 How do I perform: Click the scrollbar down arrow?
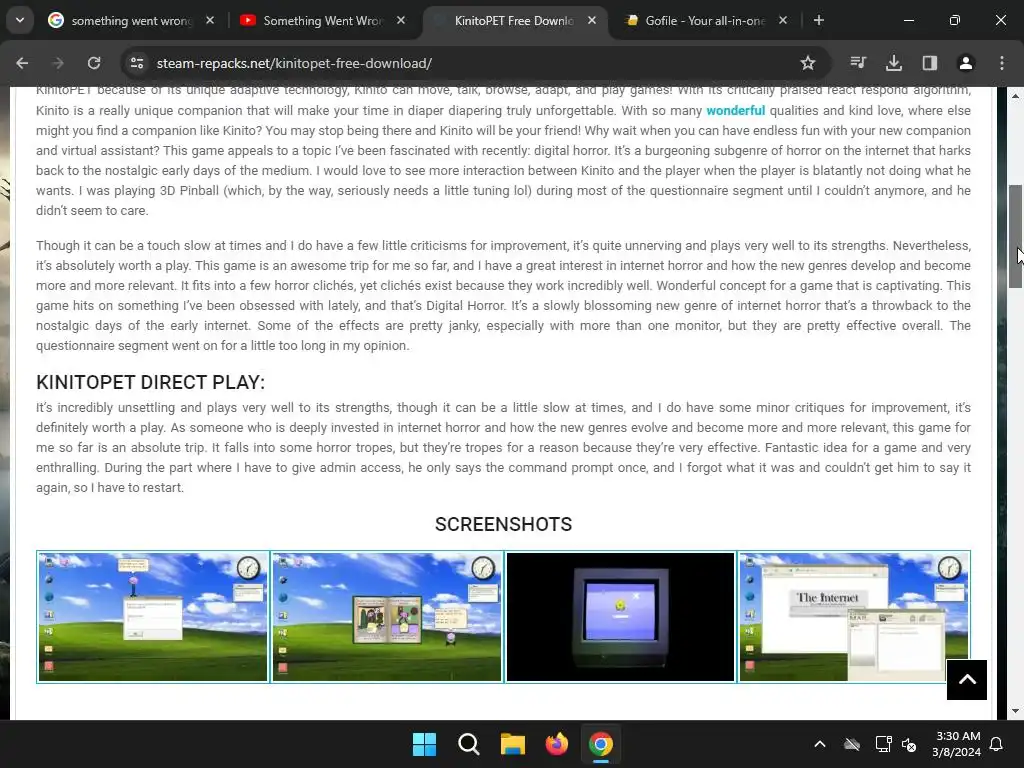pyautogui.click(x=1015, y=711)
